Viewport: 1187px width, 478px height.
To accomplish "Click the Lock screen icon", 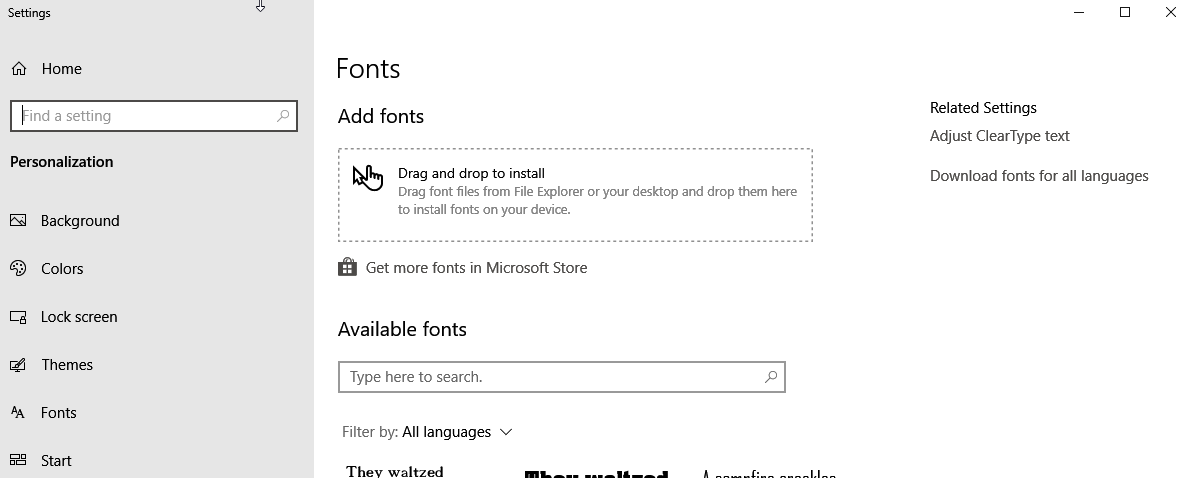I will click(18, 317).
